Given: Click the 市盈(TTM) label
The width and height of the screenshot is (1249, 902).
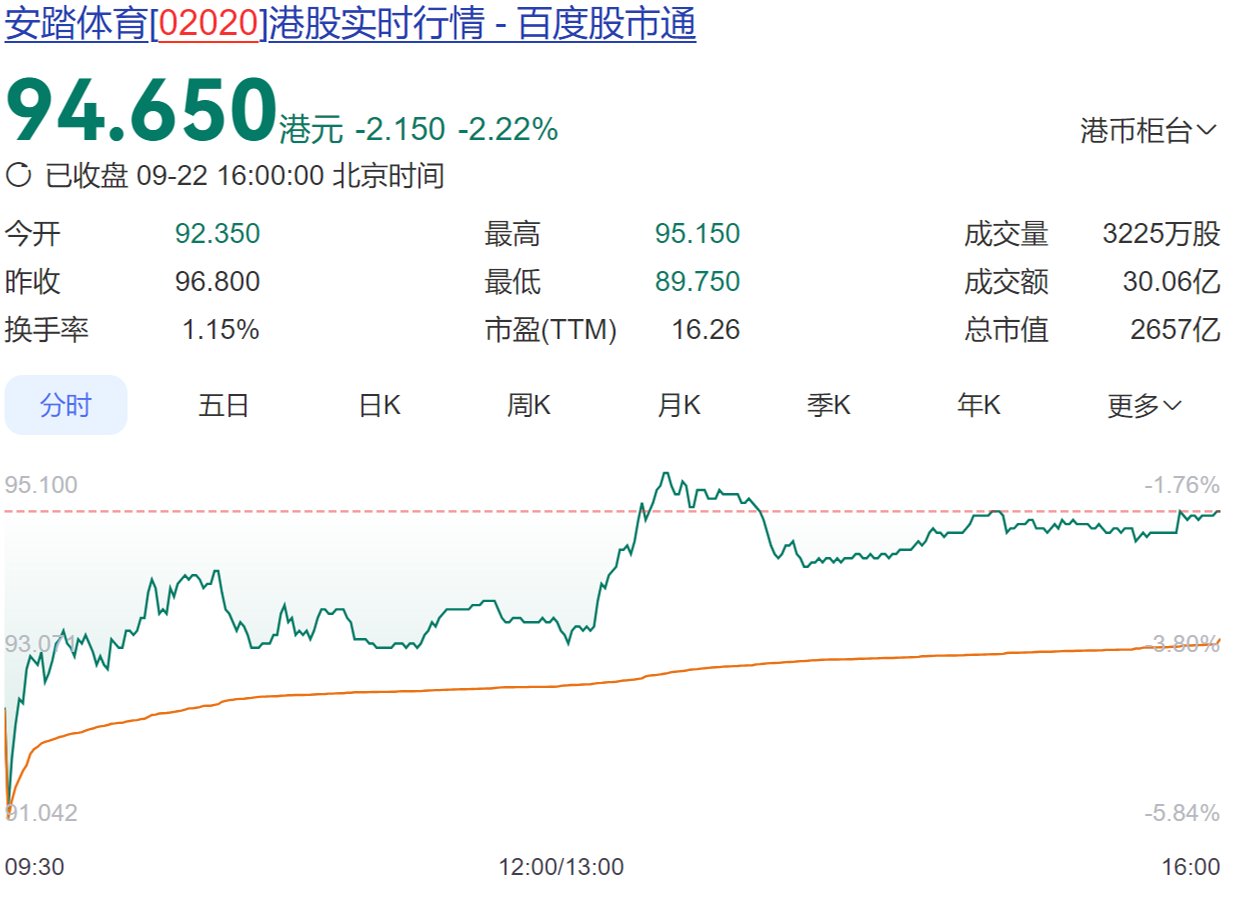Looking at the screenshot, I should tap(550, 330).
